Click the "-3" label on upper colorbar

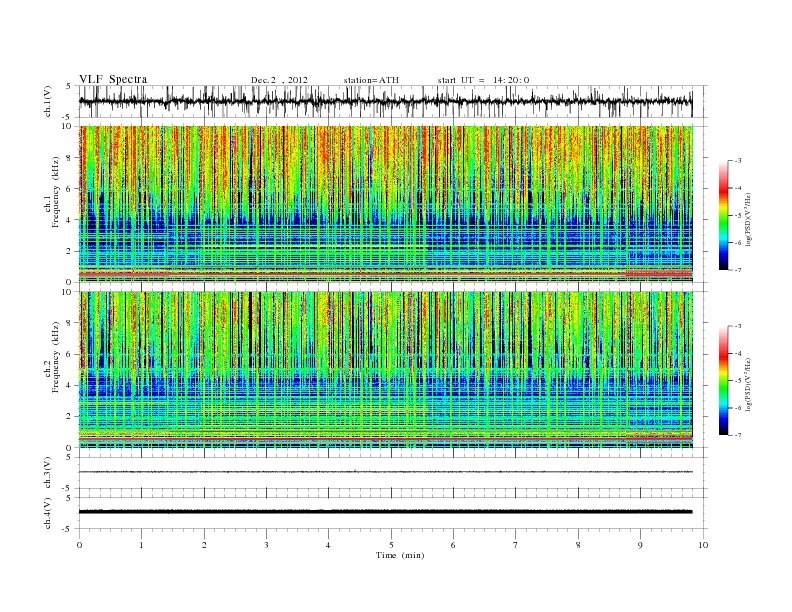click(x=738, y=161)
